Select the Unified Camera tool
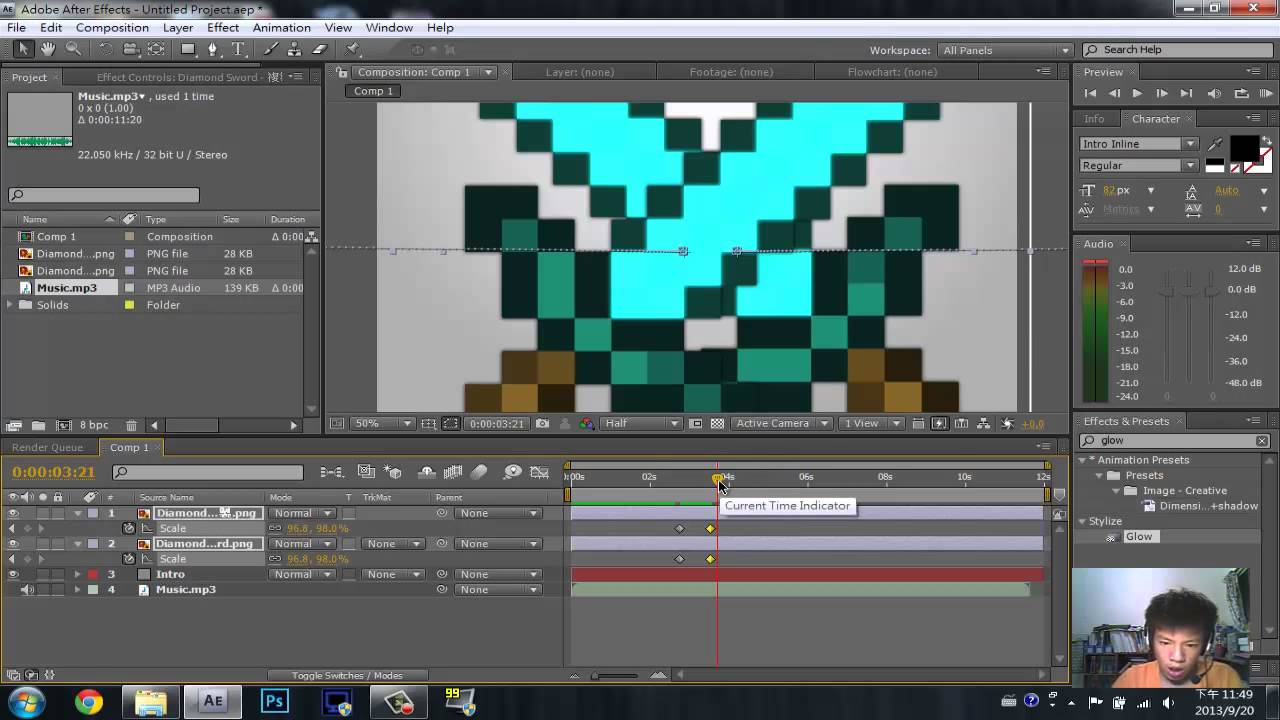1280x720 pixels. pyautogui.click(x=131, y=49)
